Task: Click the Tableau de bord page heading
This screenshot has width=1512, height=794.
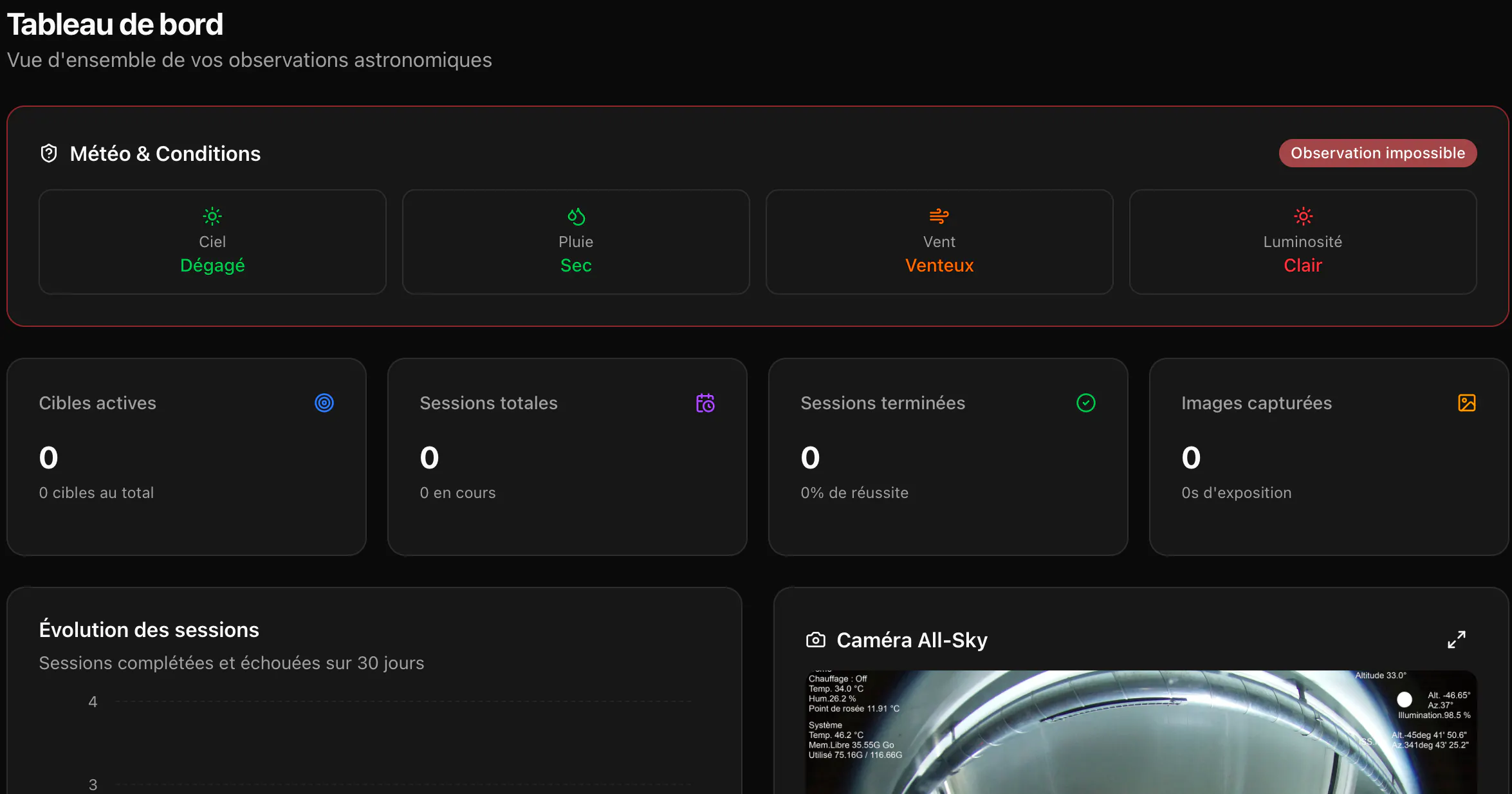Action: pos(115,24)
